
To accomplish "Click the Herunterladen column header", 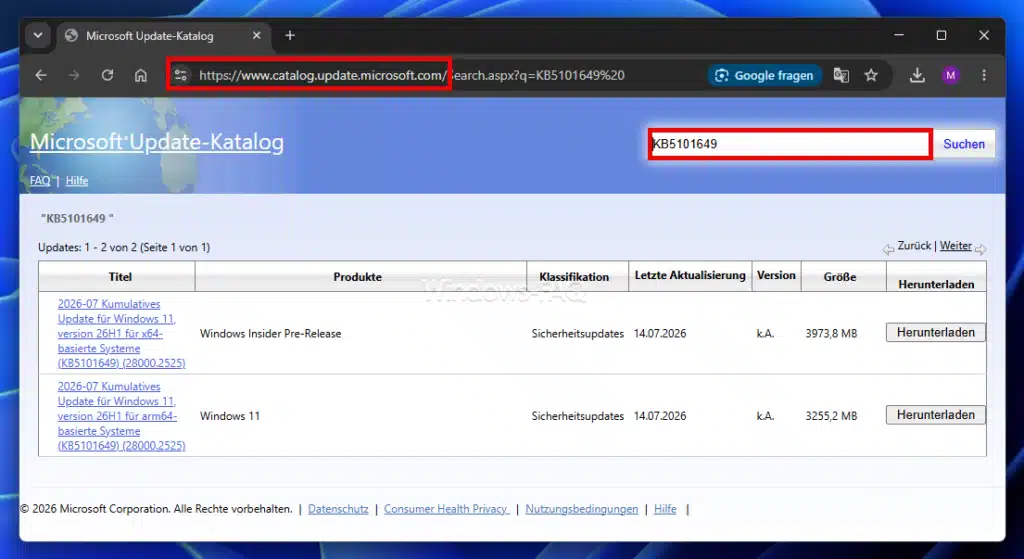I will click(x=936, y=284).
